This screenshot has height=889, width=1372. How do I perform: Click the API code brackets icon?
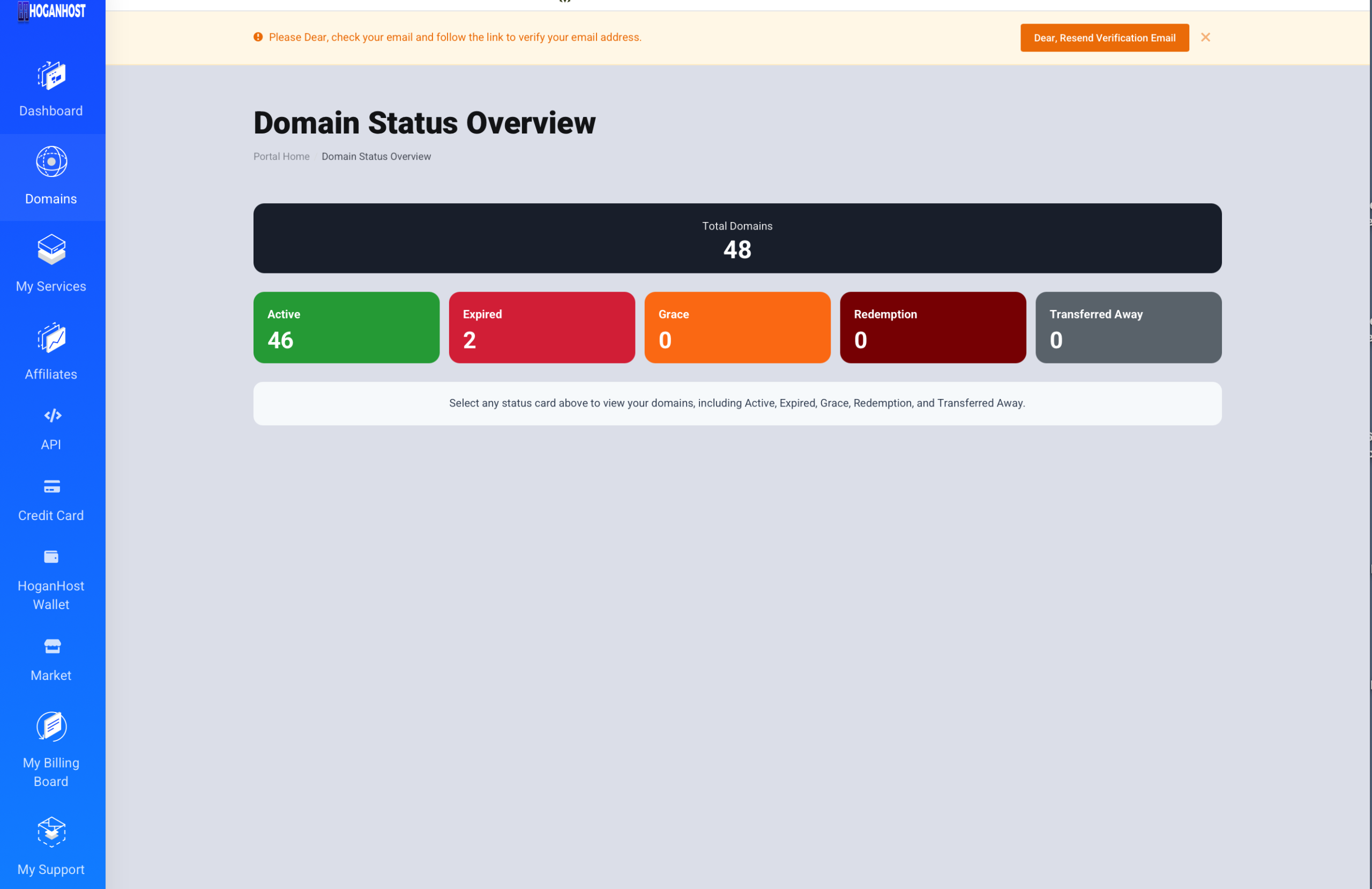(53, 416)
